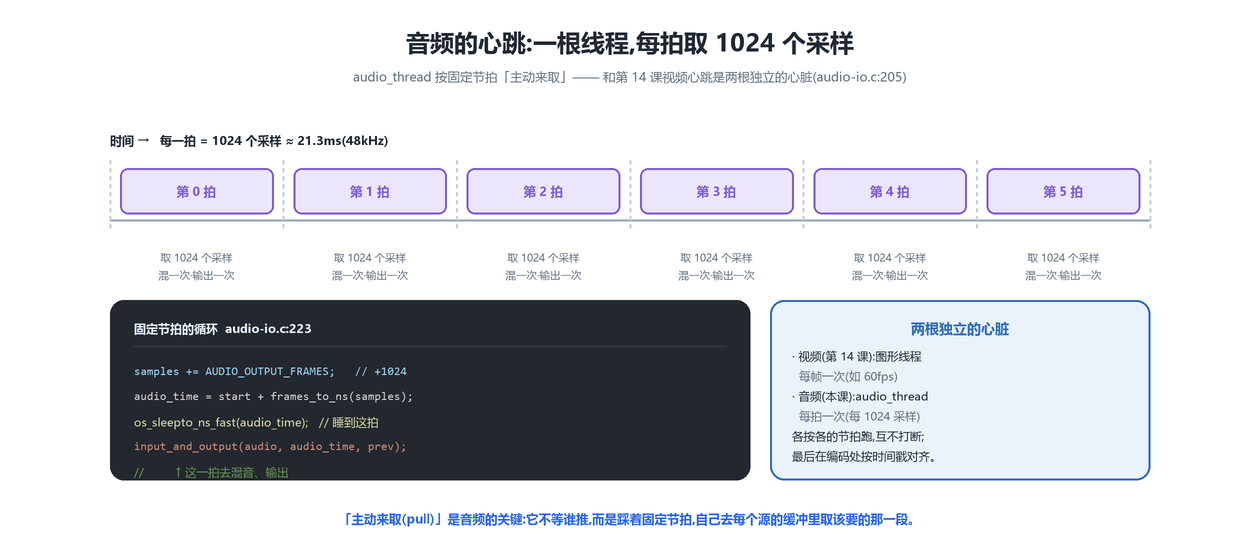1260x560 pixels.
Task: Click the caption text under 第 3 拍
Action: [x=716, y=266]
